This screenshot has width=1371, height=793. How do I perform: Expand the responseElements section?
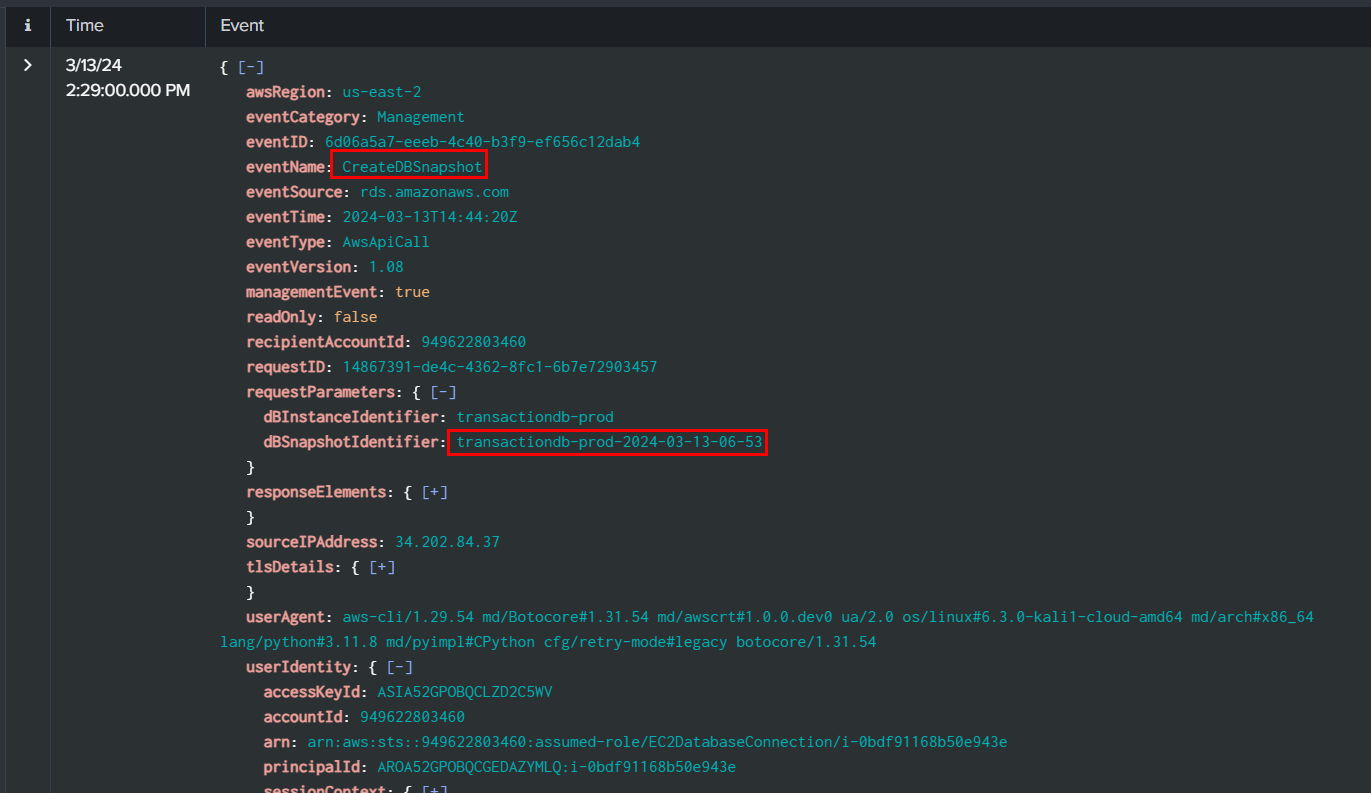pos(435,492)
